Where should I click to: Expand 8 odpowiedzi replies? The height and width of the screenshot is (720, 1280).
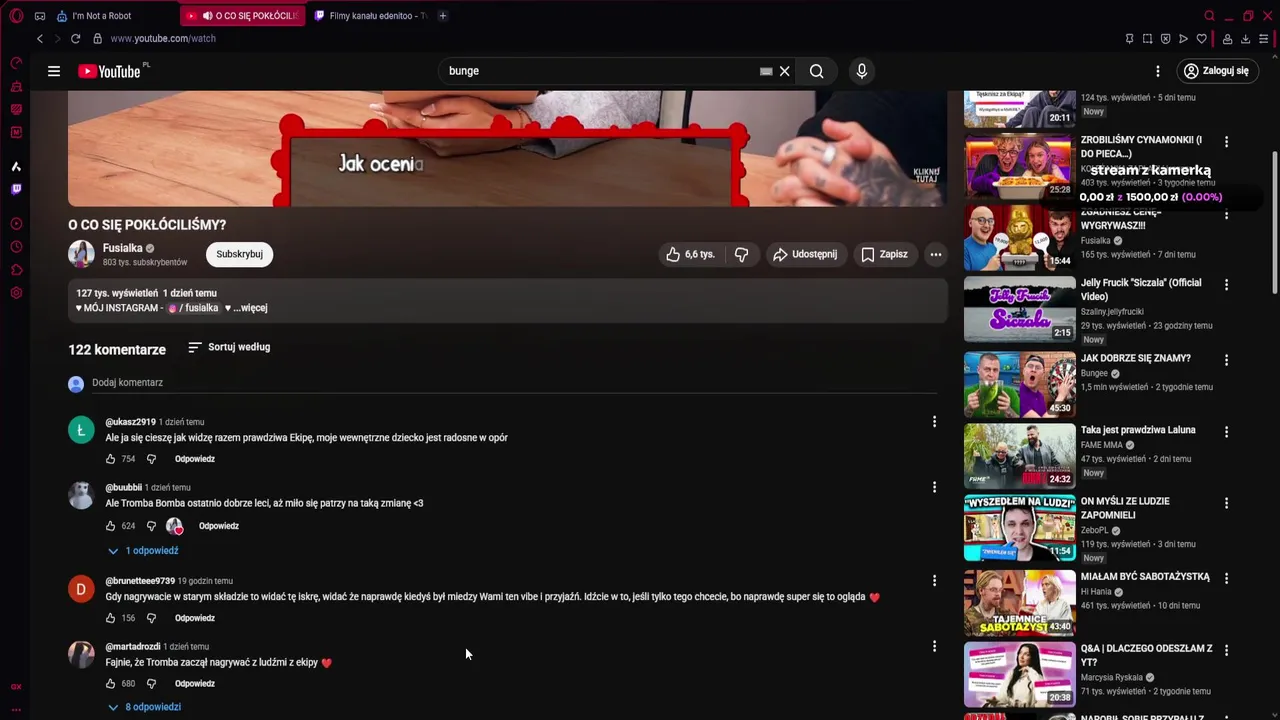pos(144,707)
